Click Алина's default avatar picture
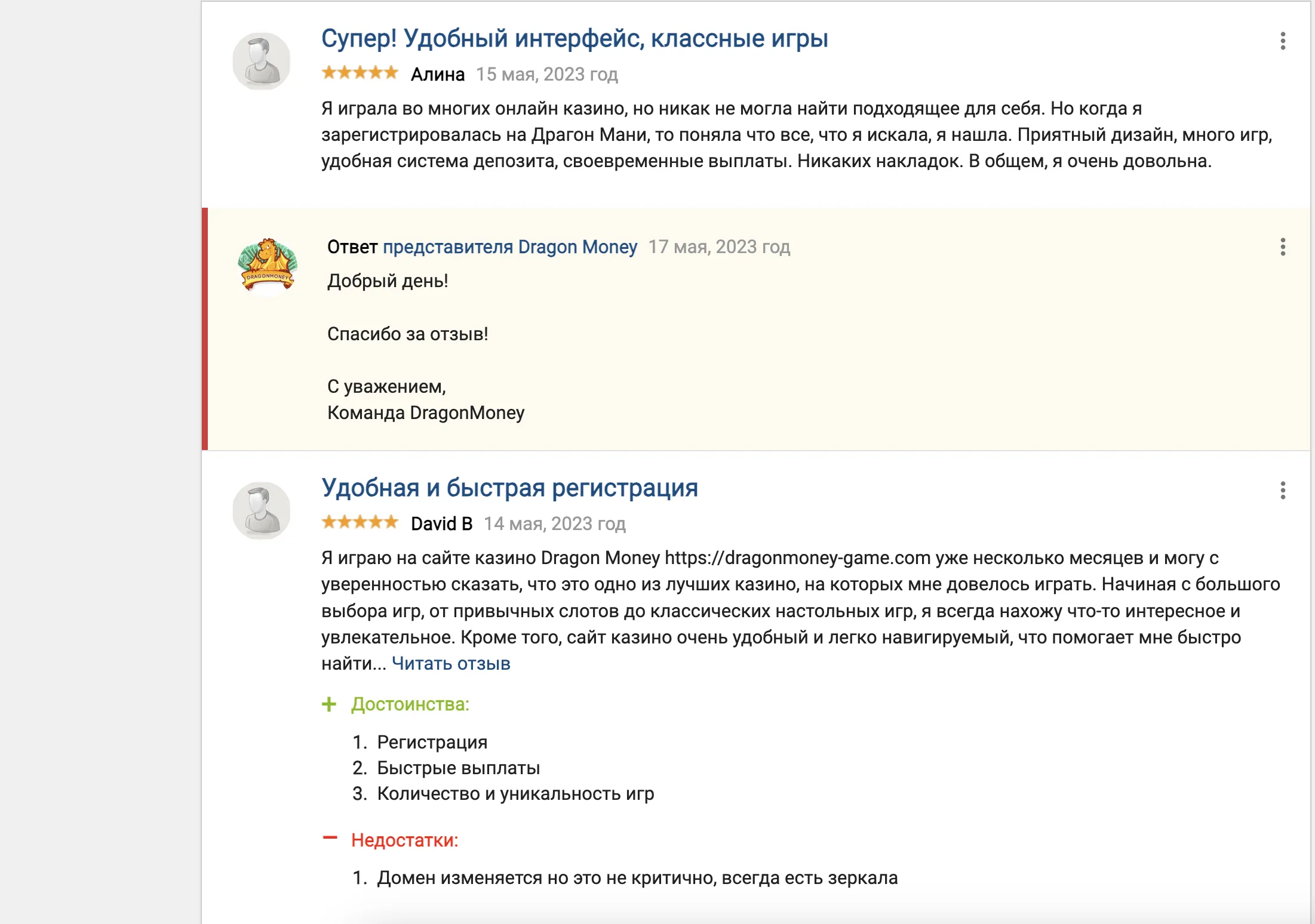Image resolution: width=1315 pixels, height=924 pixels. pos(262,61)
